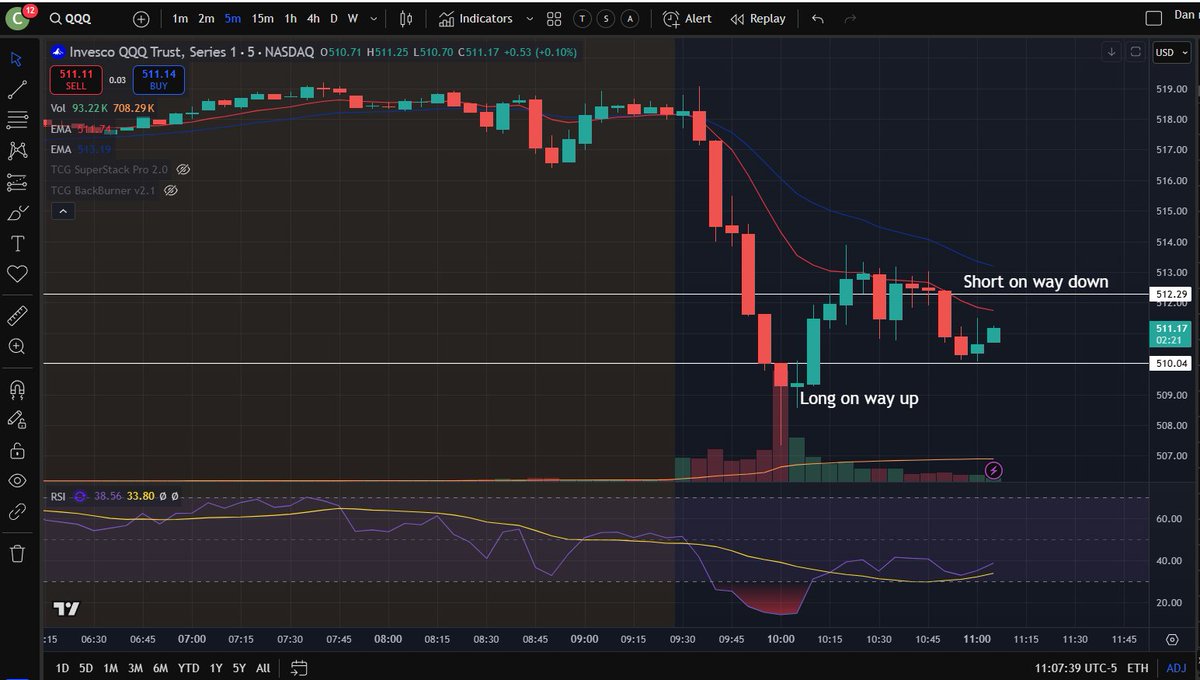Image resolution: width=1200 pixels, height=680 pixels.
Task: Enable magnet mode in left toolbar
Action: tap(17, 389)
